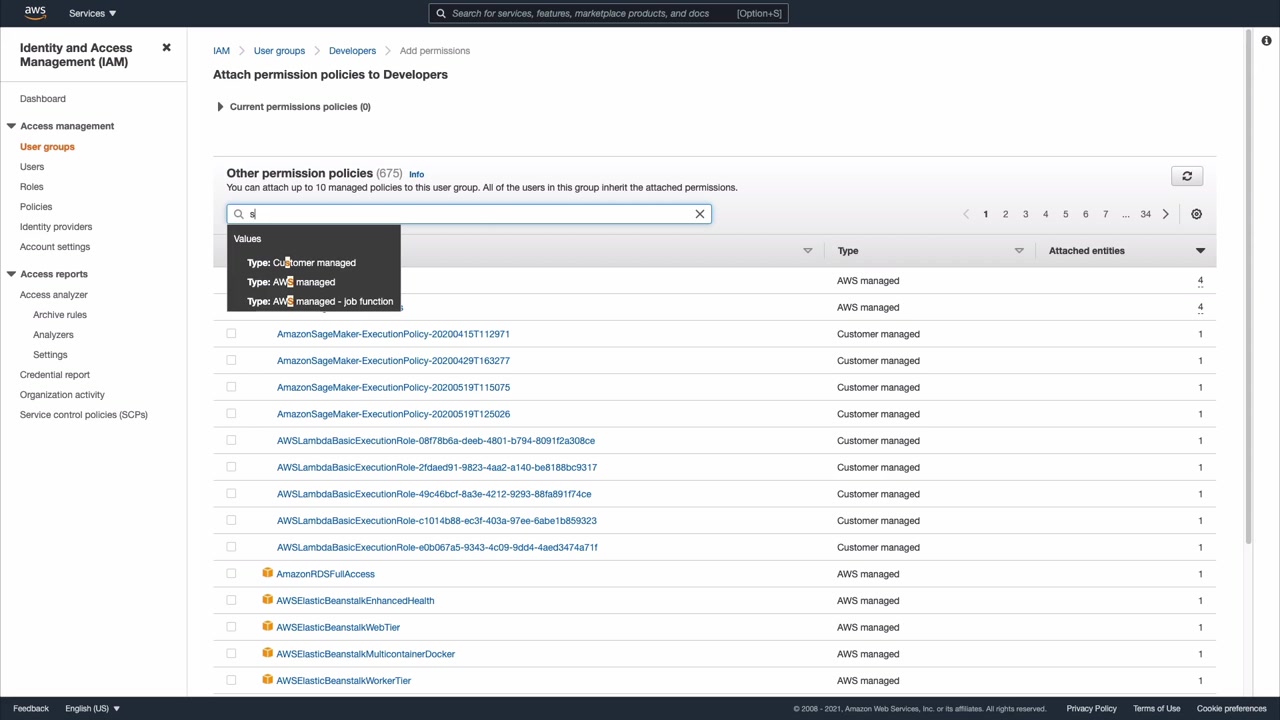Open AmazonRDSFullAccess policy link
1280x720 pixels.
coord(325,574)
